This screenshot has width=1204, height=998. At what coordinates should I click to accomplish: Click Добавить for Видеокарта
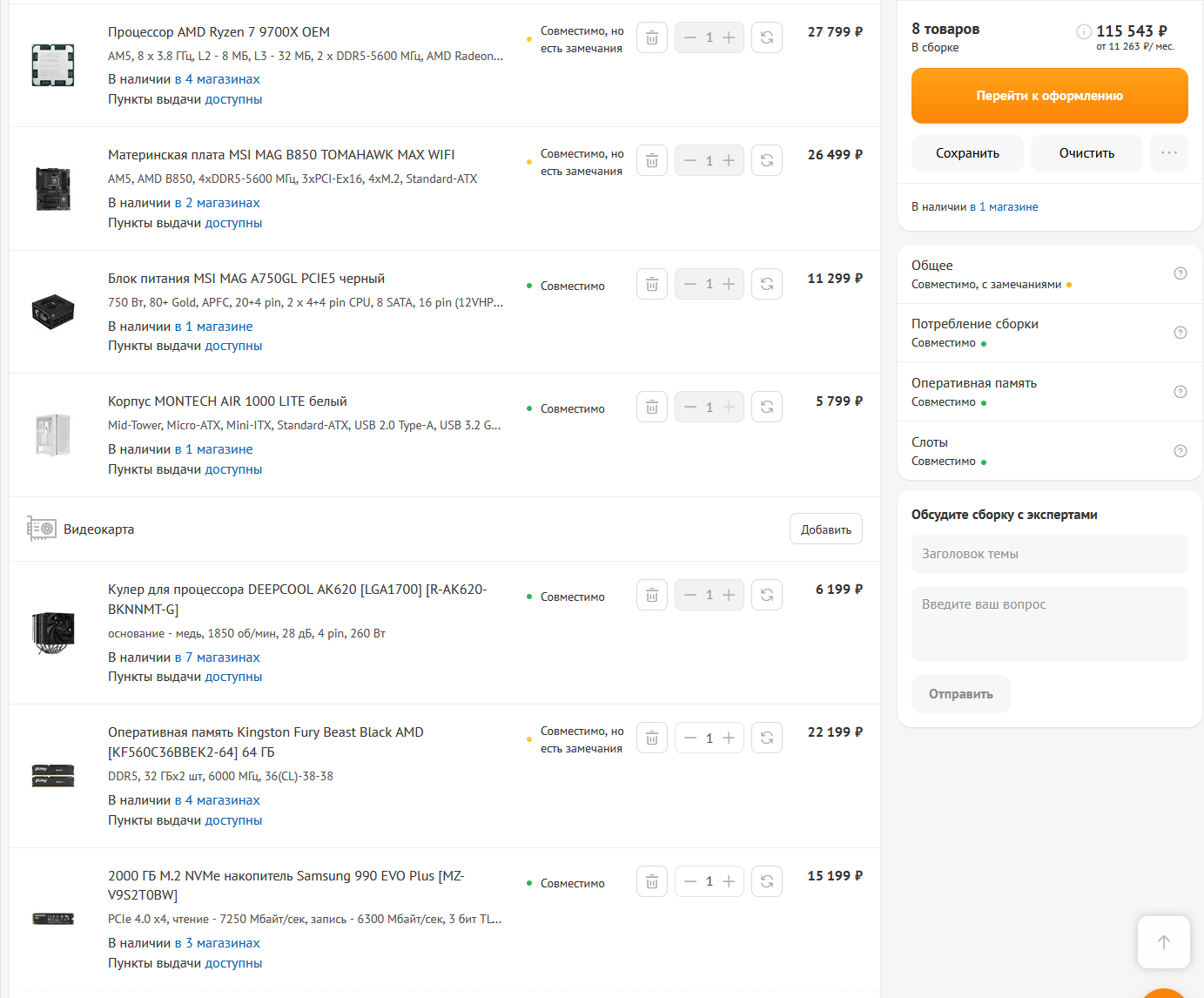(x=825, y=529)
